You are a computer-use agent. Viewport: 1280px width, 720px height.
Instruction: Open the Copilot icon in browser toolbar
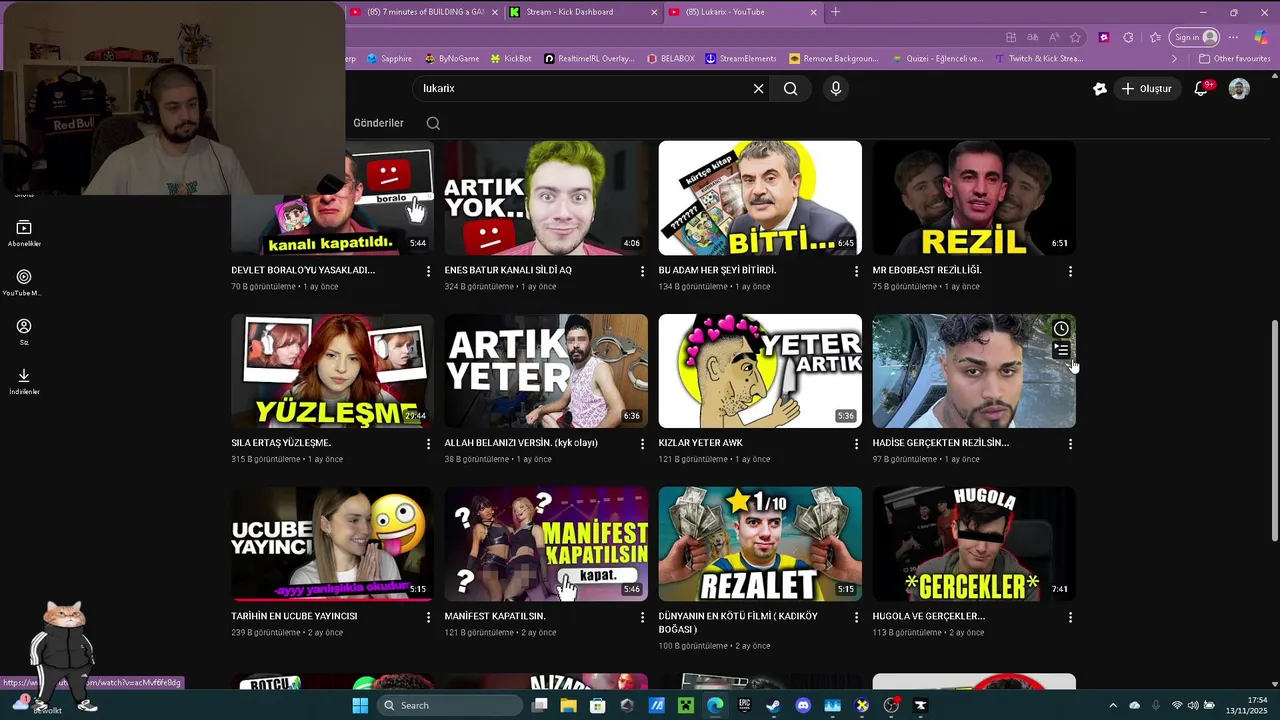pyautogui.click(x=1260, y=37)
